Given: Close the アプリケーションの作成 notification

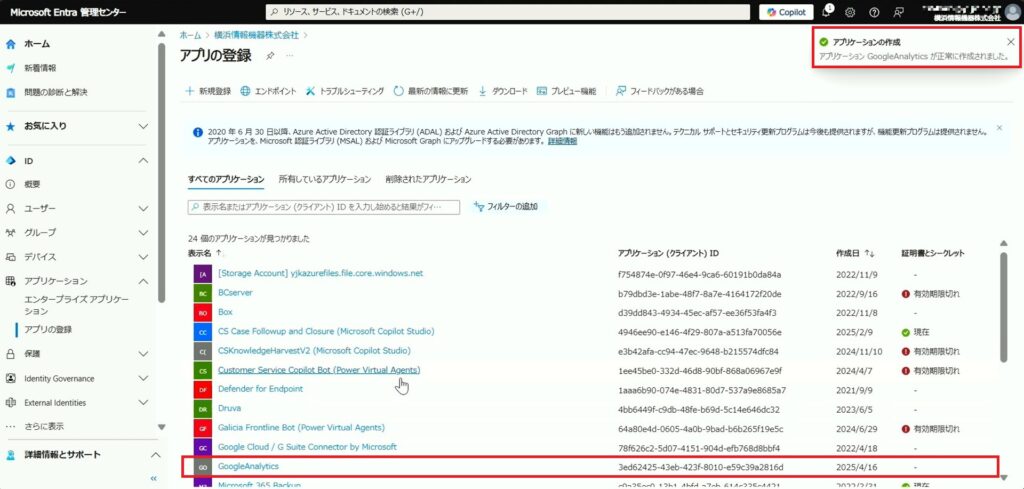Looking at the screenshot, I should (1010, 42).
